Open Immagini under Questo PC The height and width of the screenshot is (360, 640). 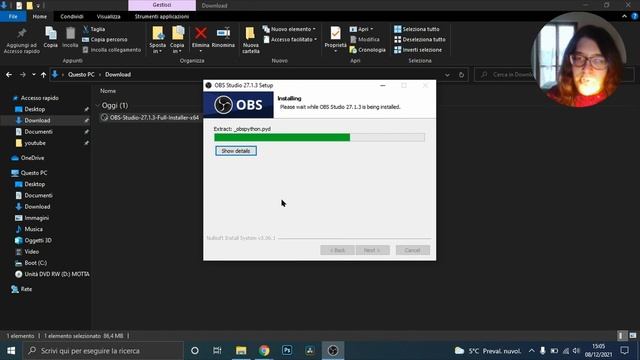pyautogui.click(x=37, y=218)
